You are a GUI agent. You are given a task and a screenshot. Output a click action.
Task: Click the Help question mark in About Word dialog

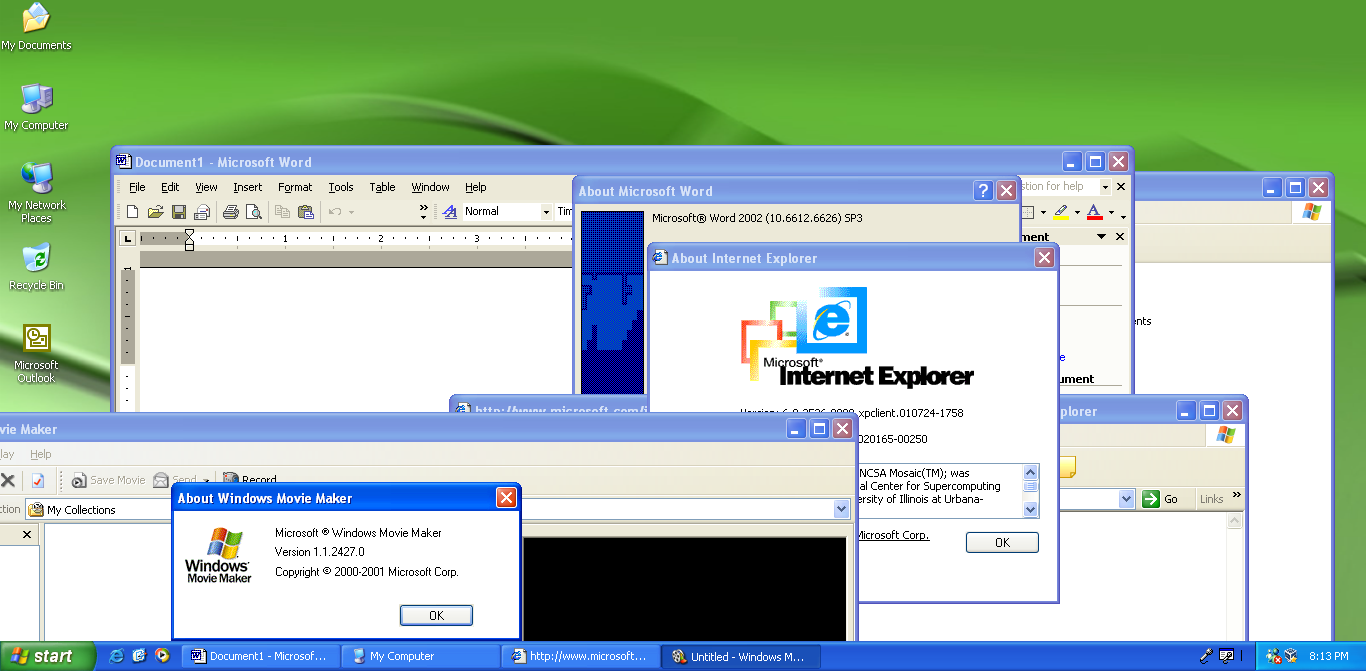[x=983, y=191]
